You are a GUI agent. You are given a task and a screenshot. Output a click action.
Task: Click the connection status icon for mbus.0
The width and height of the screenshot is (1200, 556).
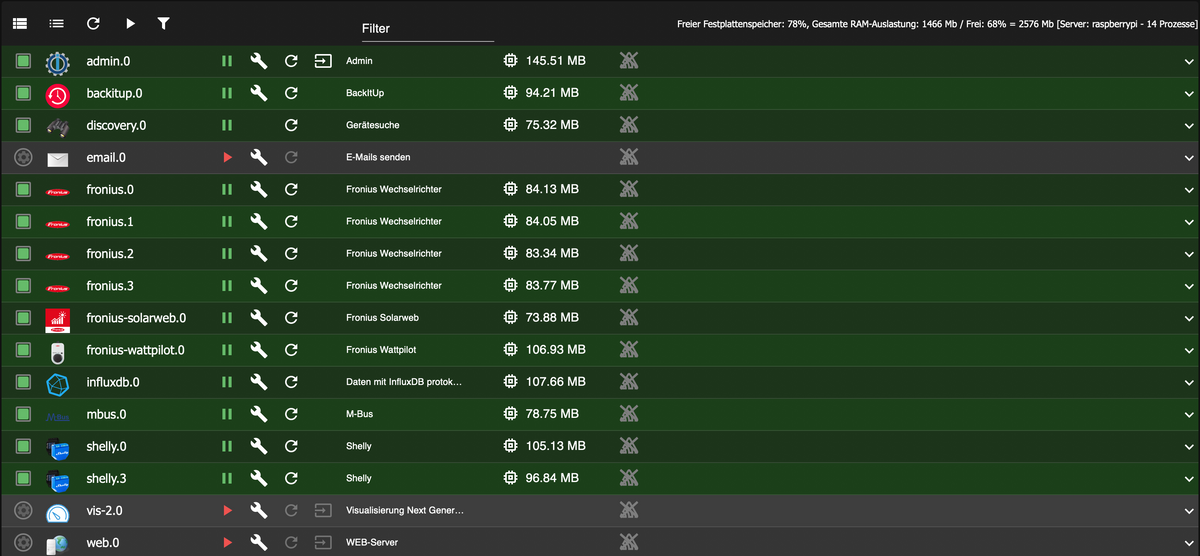click(628, 414)
